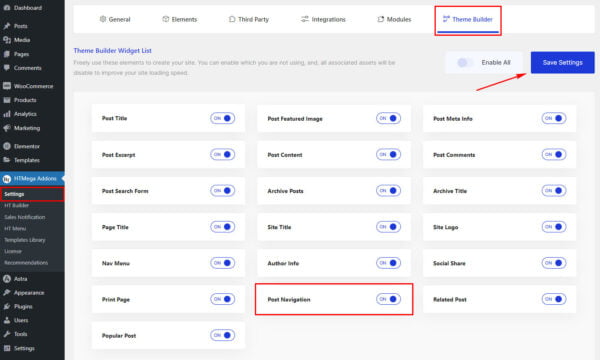The image size is (600, 360).
Task: Turn off the Print Page widget
Action: [222, 299]
